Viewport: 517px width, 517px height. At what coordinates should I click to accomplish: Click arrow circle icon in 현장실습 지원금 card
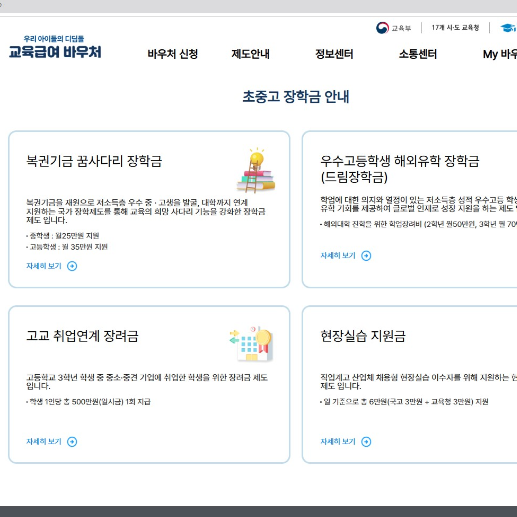coord(366,442)
